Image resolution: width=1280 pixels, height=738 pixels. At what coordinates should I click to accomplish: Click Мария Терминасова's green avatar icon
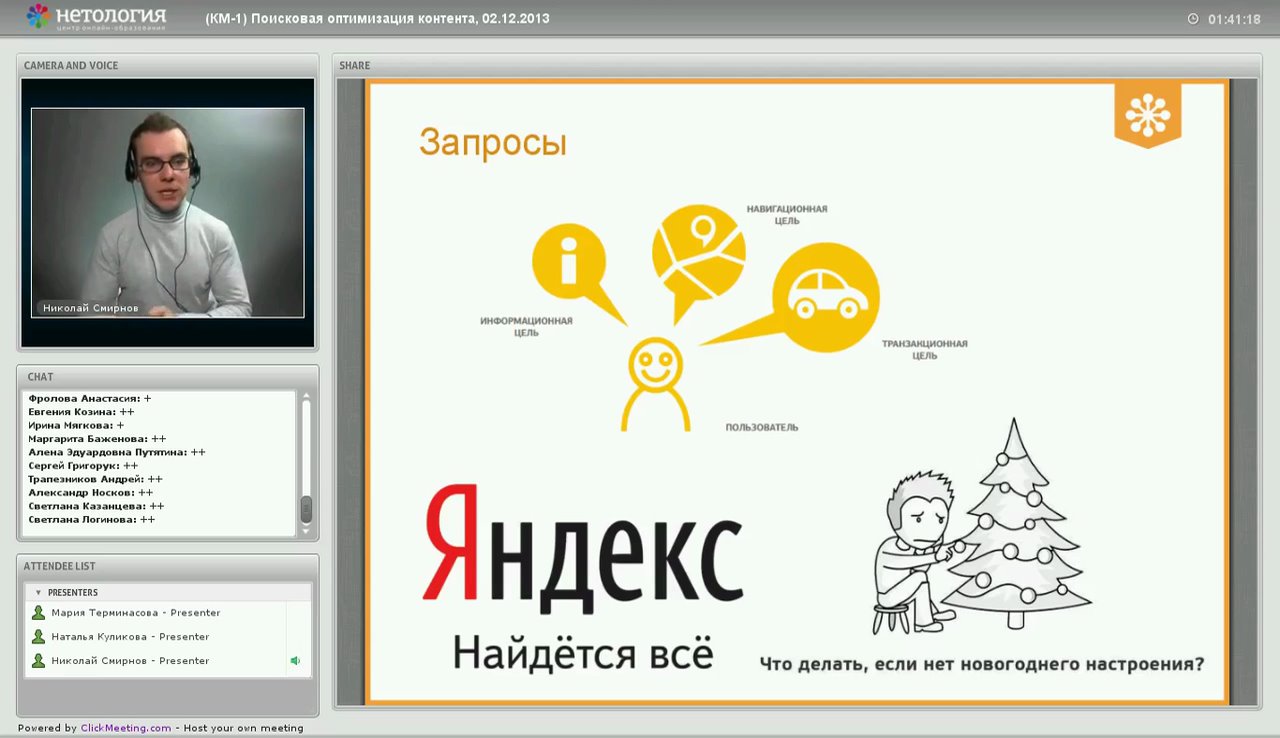38,612
